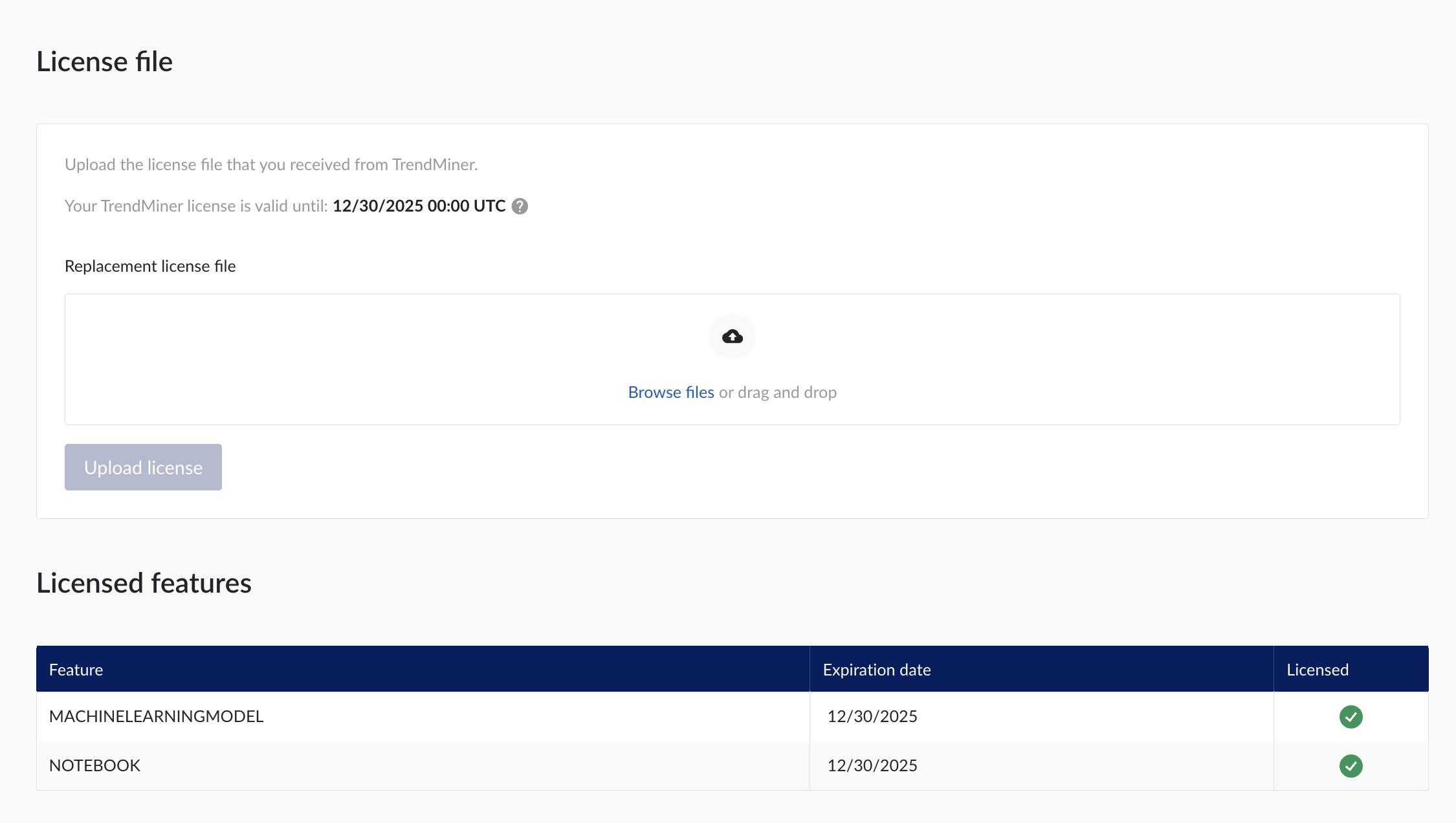Select the NOTEBOOK feature row
Image resolution: width=1456 pixels, height=823 pixels.
click(x=94, y=766)
